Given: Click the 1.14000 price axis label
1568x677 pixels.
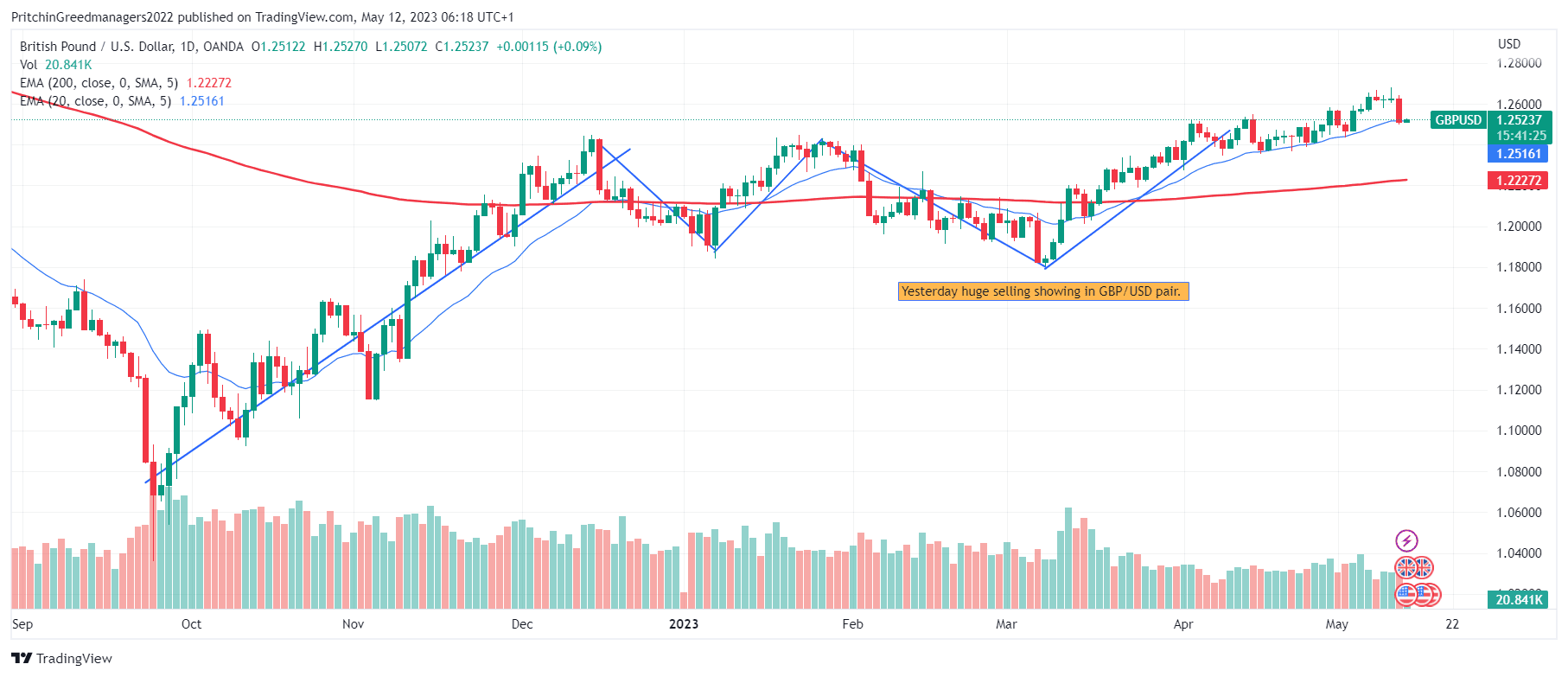Looking at the screenshot, I should tap(1520, 349).
